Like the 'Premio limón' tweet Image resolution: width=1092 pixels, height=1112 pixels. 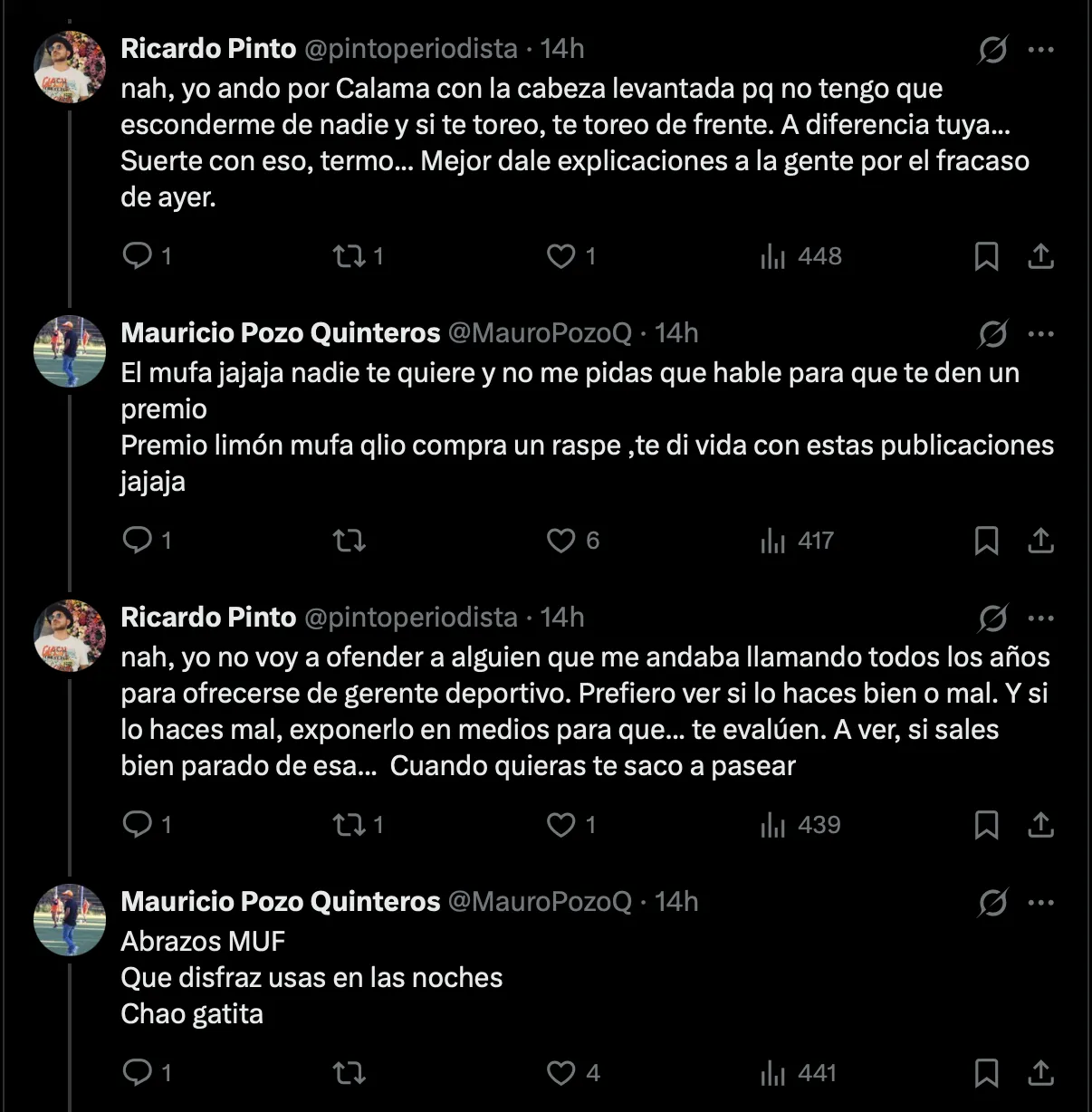pyautogui.click(x=561, y=541)
